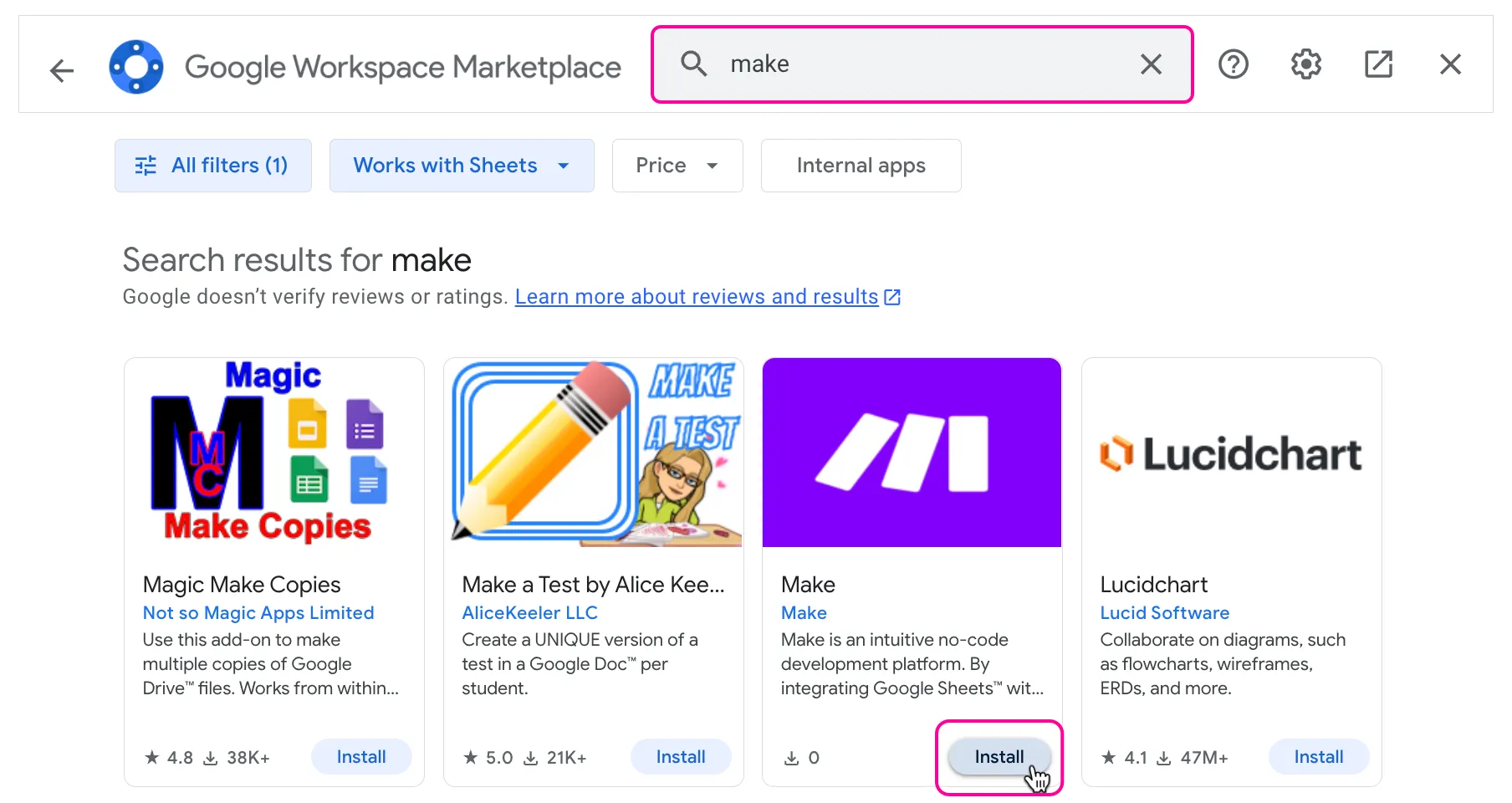Screen dimensions: 1512x803
Task: Expand the Price filter dropdown
Action: pyautogui.click(x=677, y=166)
